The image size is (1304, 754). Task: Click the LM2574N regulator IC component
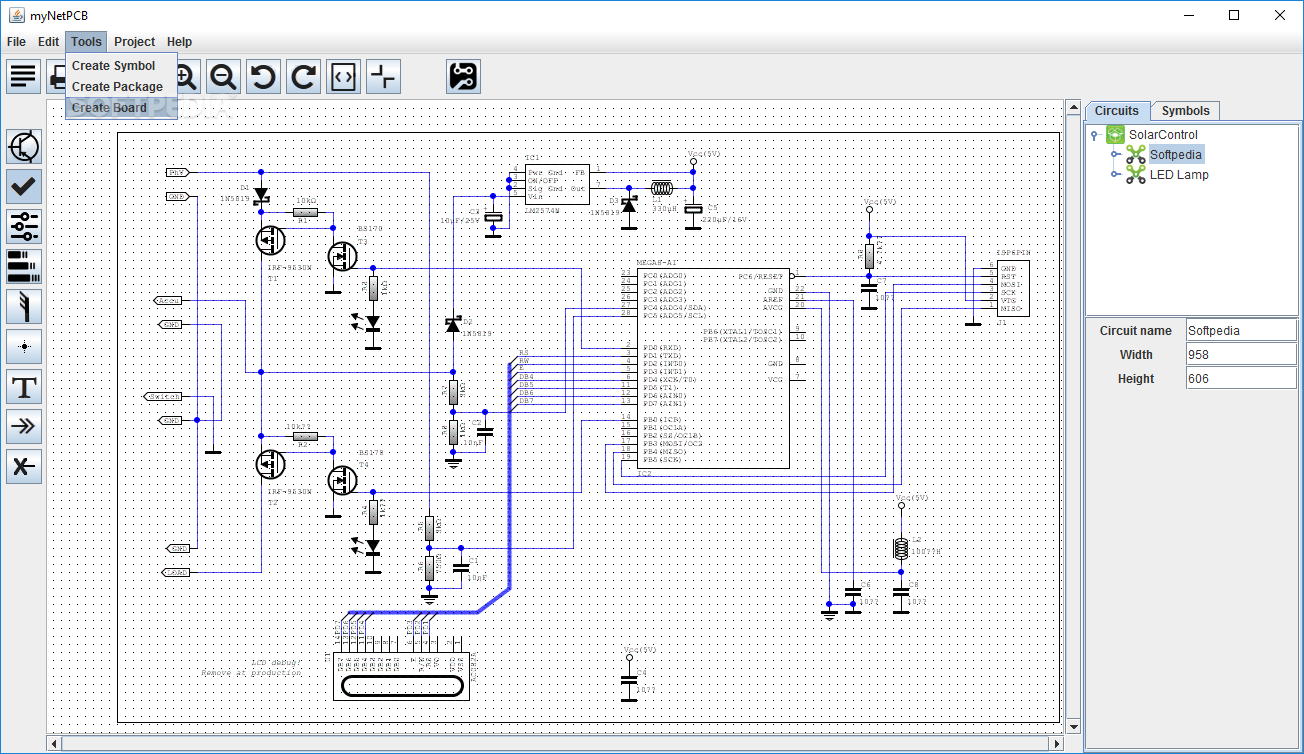coord(557,184)
